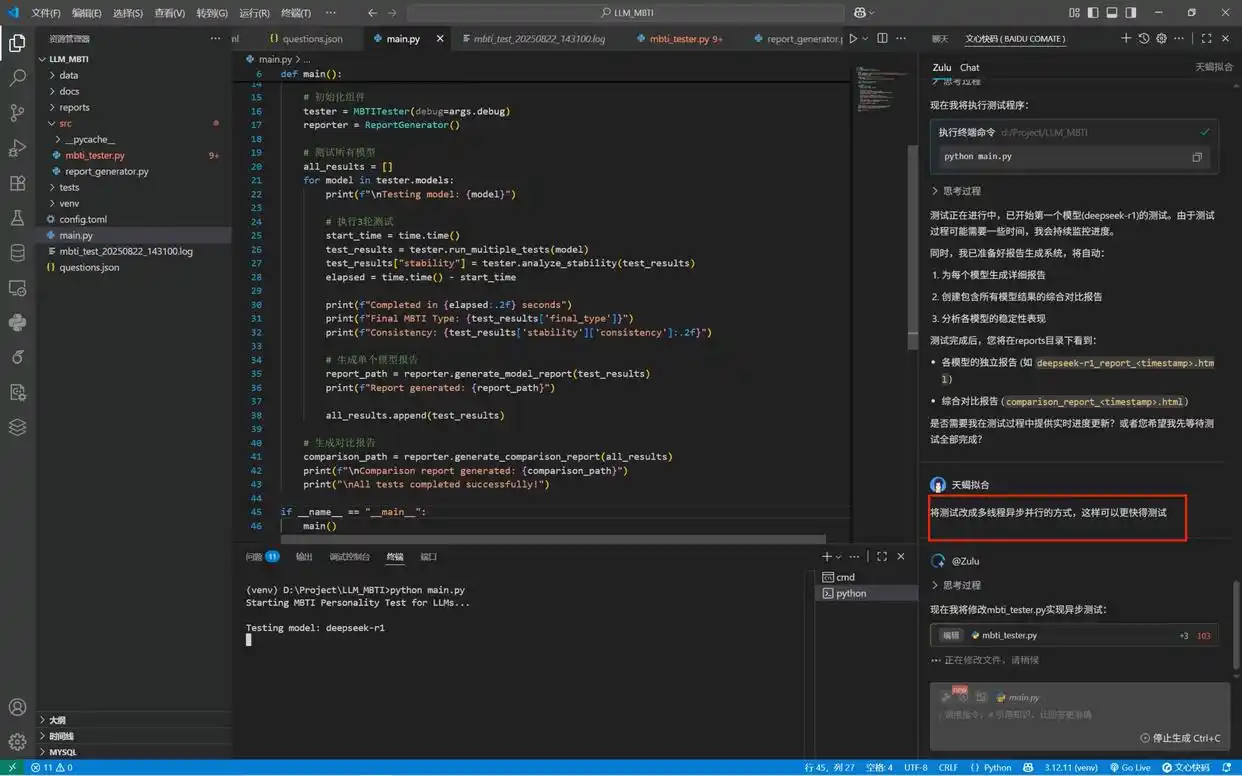Image resolution: width=1242 pixels, height=776 pixels.
Task: Open the run button dropdown arrow
Action: (866, 39)
